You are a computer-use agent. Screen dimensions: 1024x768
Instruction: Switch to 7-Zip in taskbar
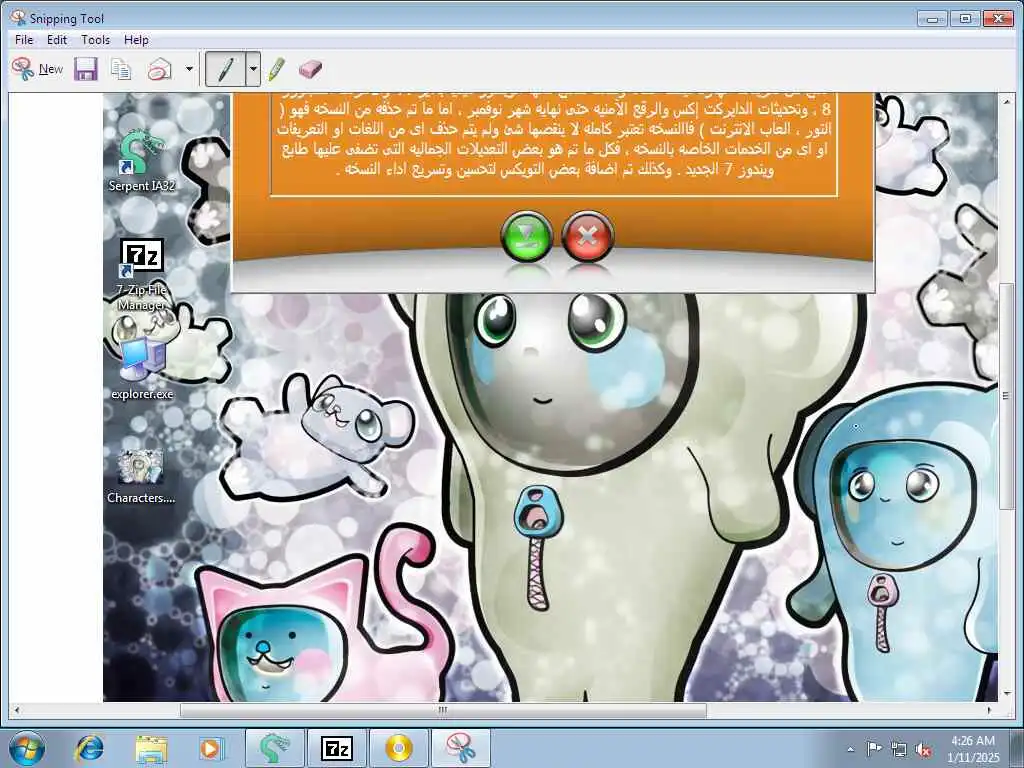click(x=337, y=748)
